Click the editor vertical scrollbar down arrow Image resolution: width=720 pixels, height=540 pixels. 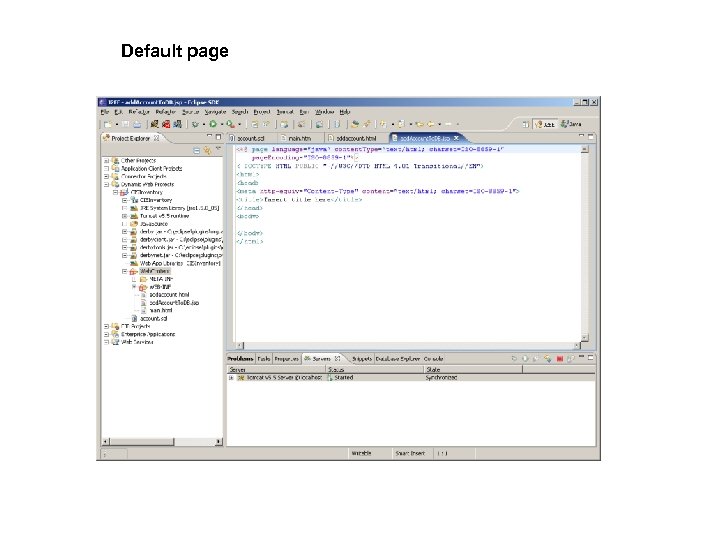584,338
